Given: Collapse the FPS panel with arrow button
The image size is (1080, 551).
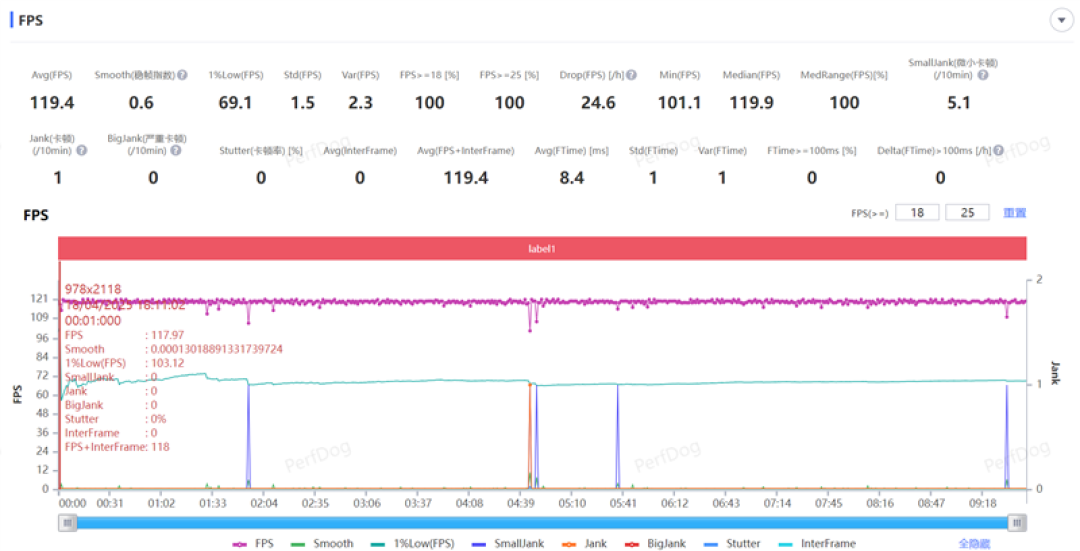Looking at the screenshot, I should 1061,21.
